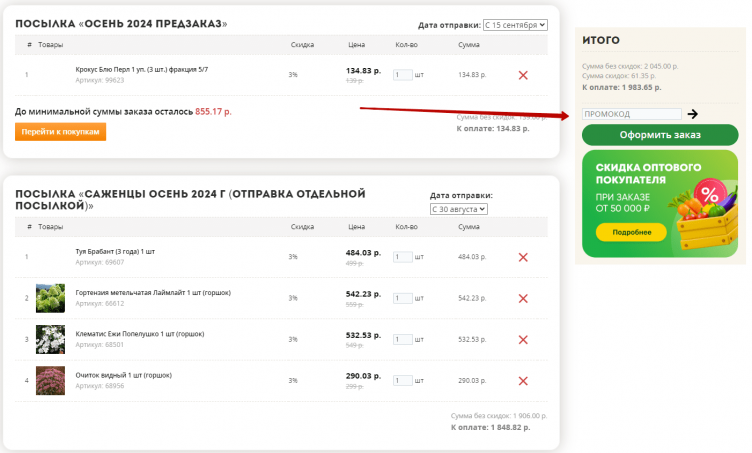The width and height of the screenshot is (752, 453).
Task: Click the Перейти к покупкам button
Action: 60,132
